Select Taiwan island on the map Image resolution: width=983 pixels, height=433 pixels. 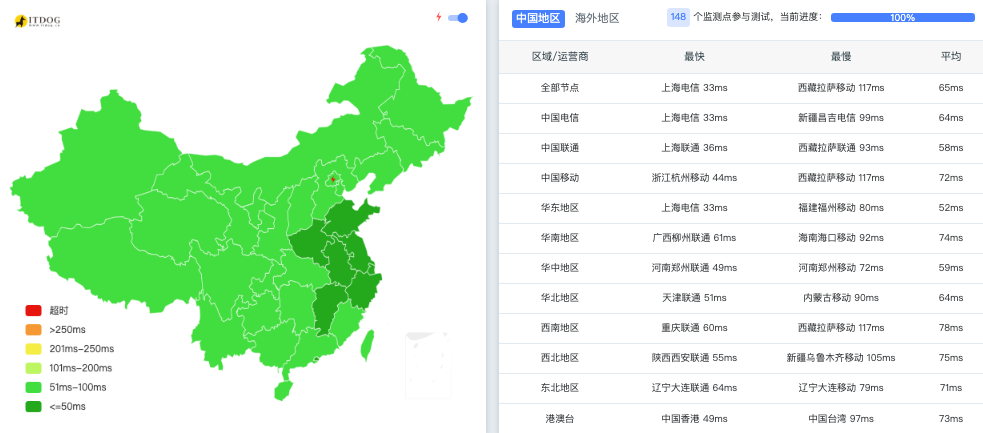coord(366,343)
